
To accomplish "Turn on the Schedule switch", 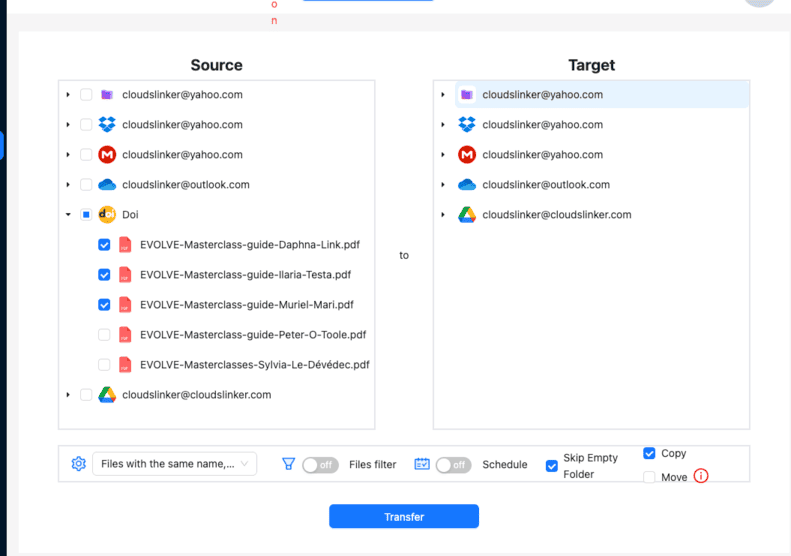I will point(454,465).
